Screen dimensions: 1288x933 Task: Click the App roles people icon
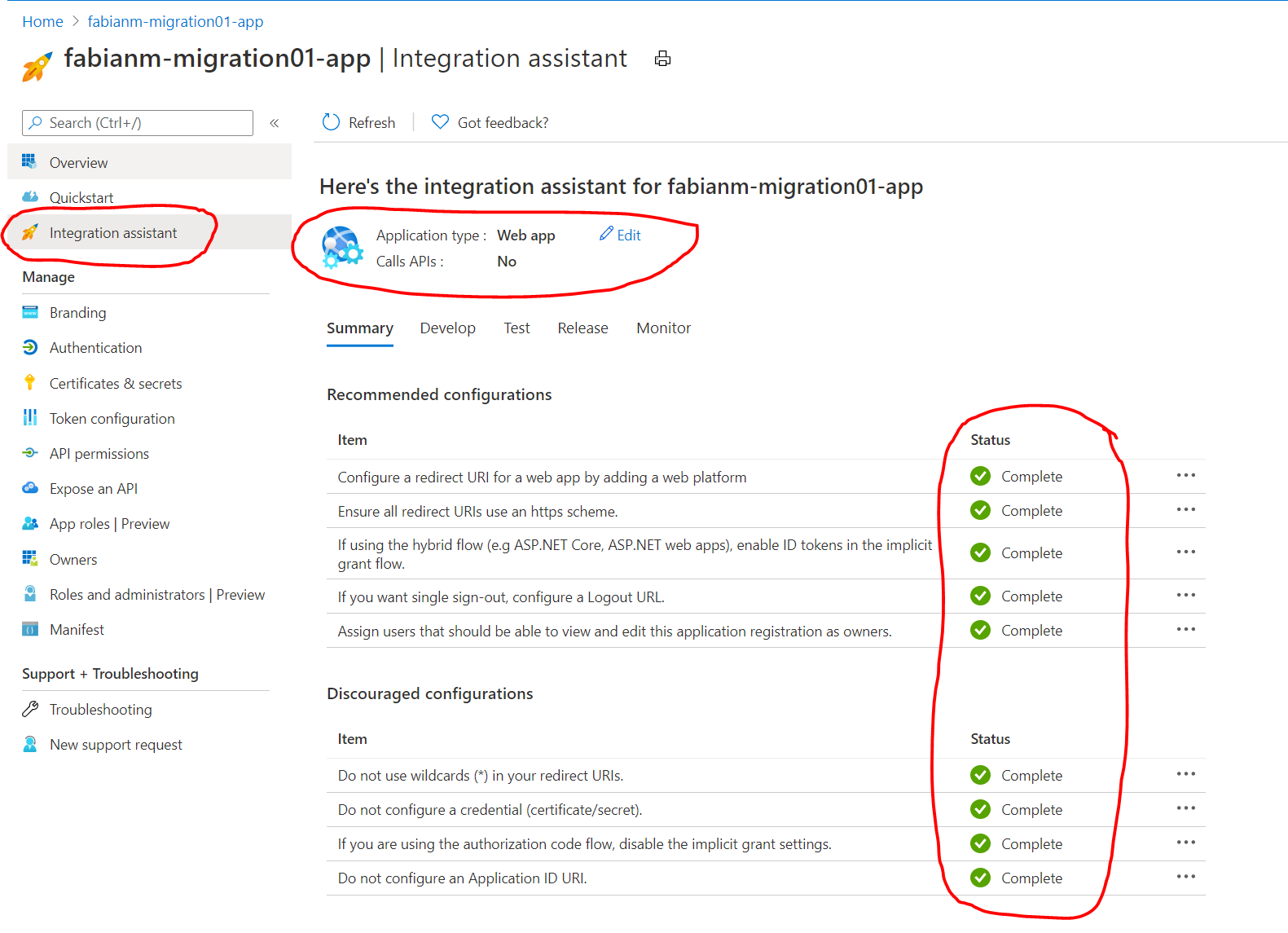(30, 523)
